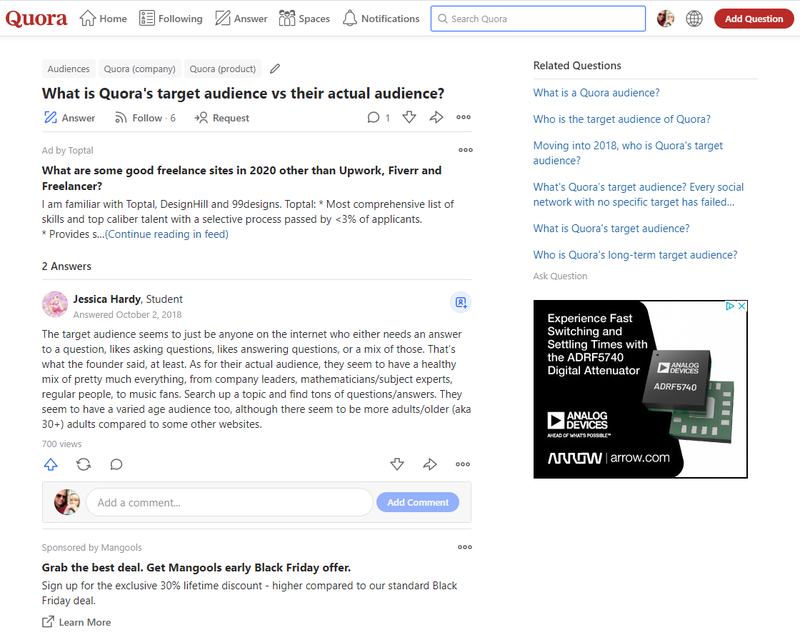
Task: Follow the question
Action: pyautogui.click(x=145, y=118)
